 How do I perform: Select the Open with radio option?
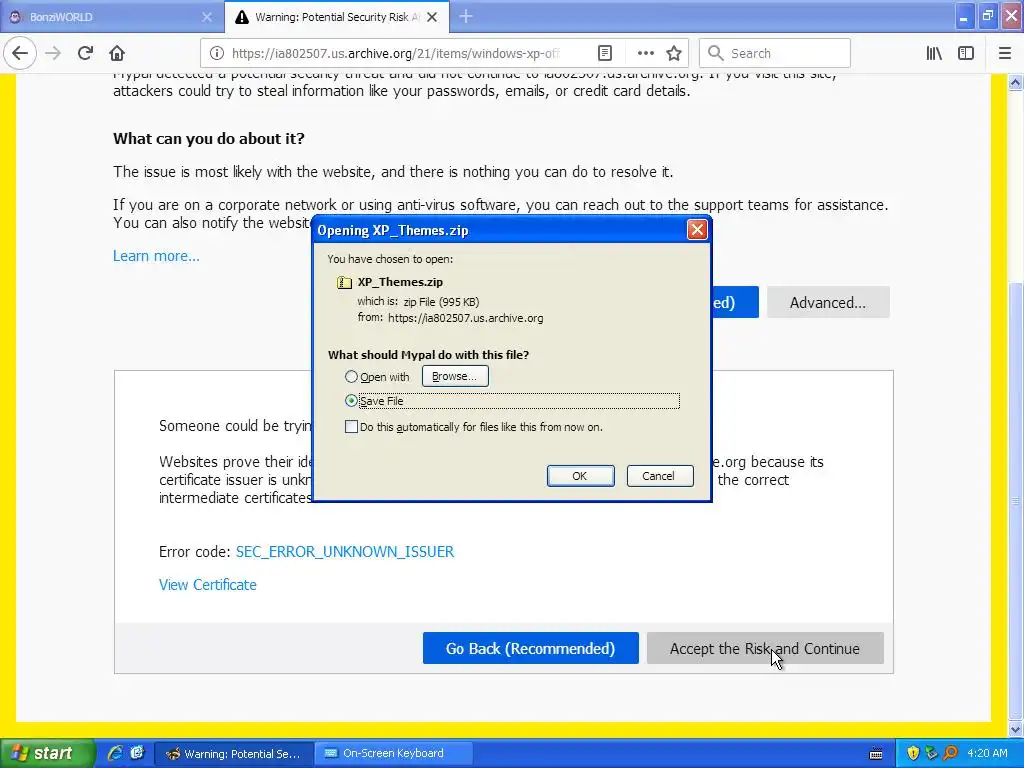tap(351, 377)
